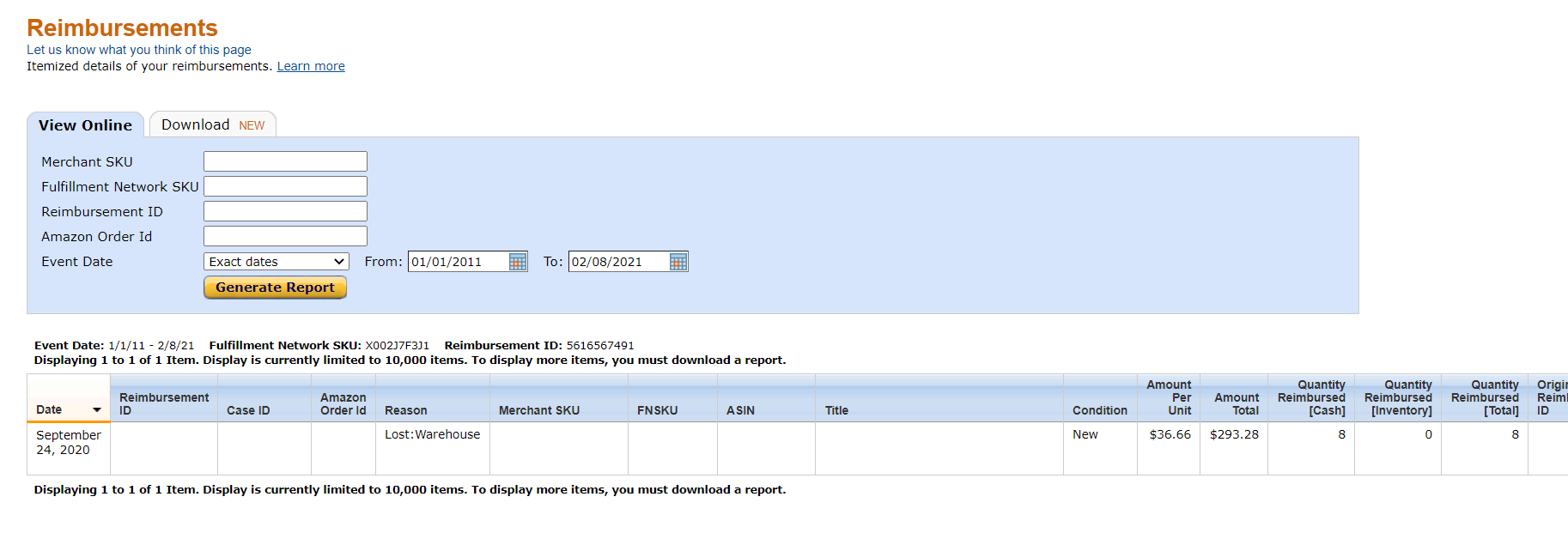The image size is (1568, 533).
Task: Click the Amount Per Unit column header
Action: 1169,397
